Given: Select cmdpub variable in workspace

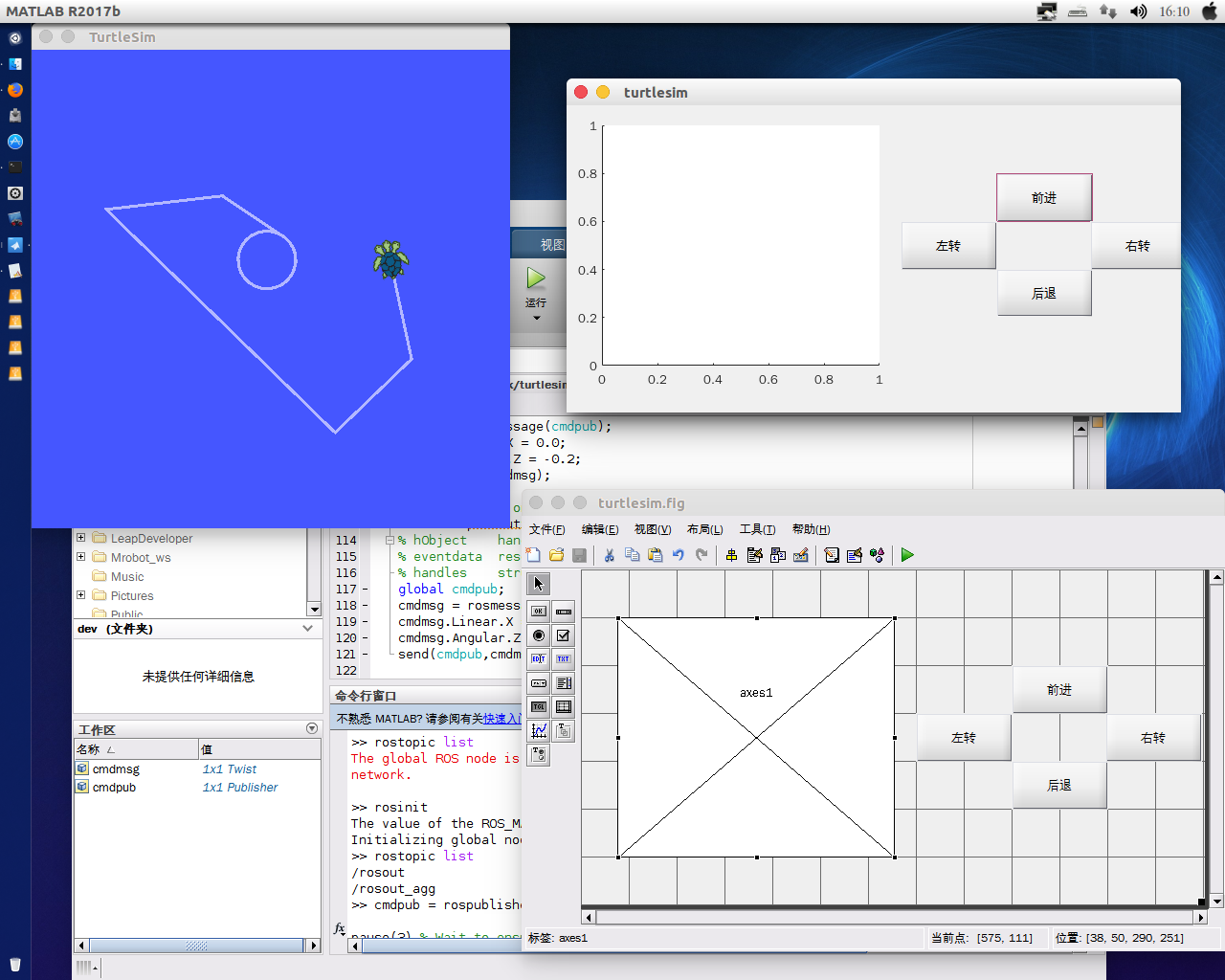Looking at the screenshot, I should (x=114, y=788).
